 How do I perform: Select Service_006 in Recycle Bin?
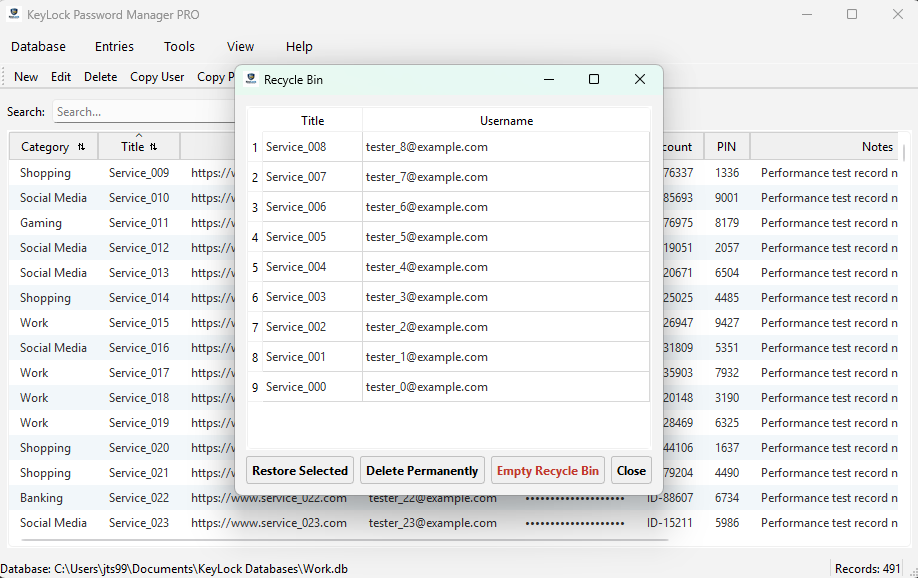click(312, 207)
